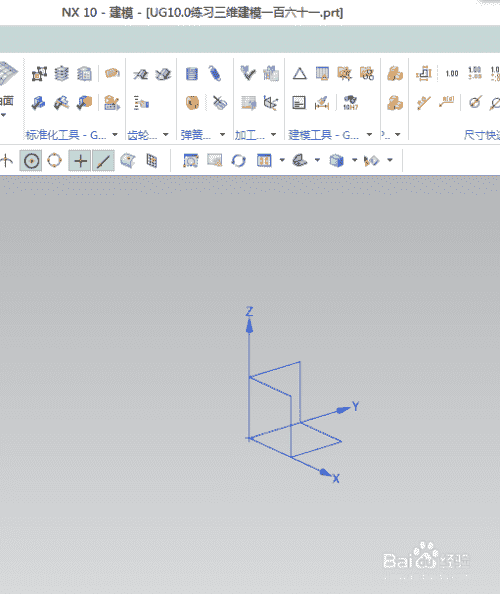This screenshot has width=500, height=594.
Task: Click the rapid dimension icon in 尺寸快速 group
Action: point(424,73)
